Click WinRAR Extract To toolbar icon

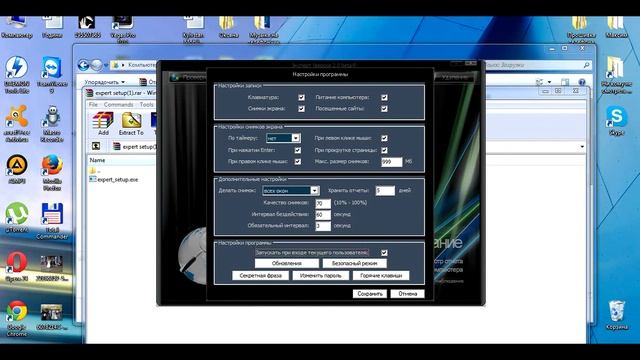[131, 123]
